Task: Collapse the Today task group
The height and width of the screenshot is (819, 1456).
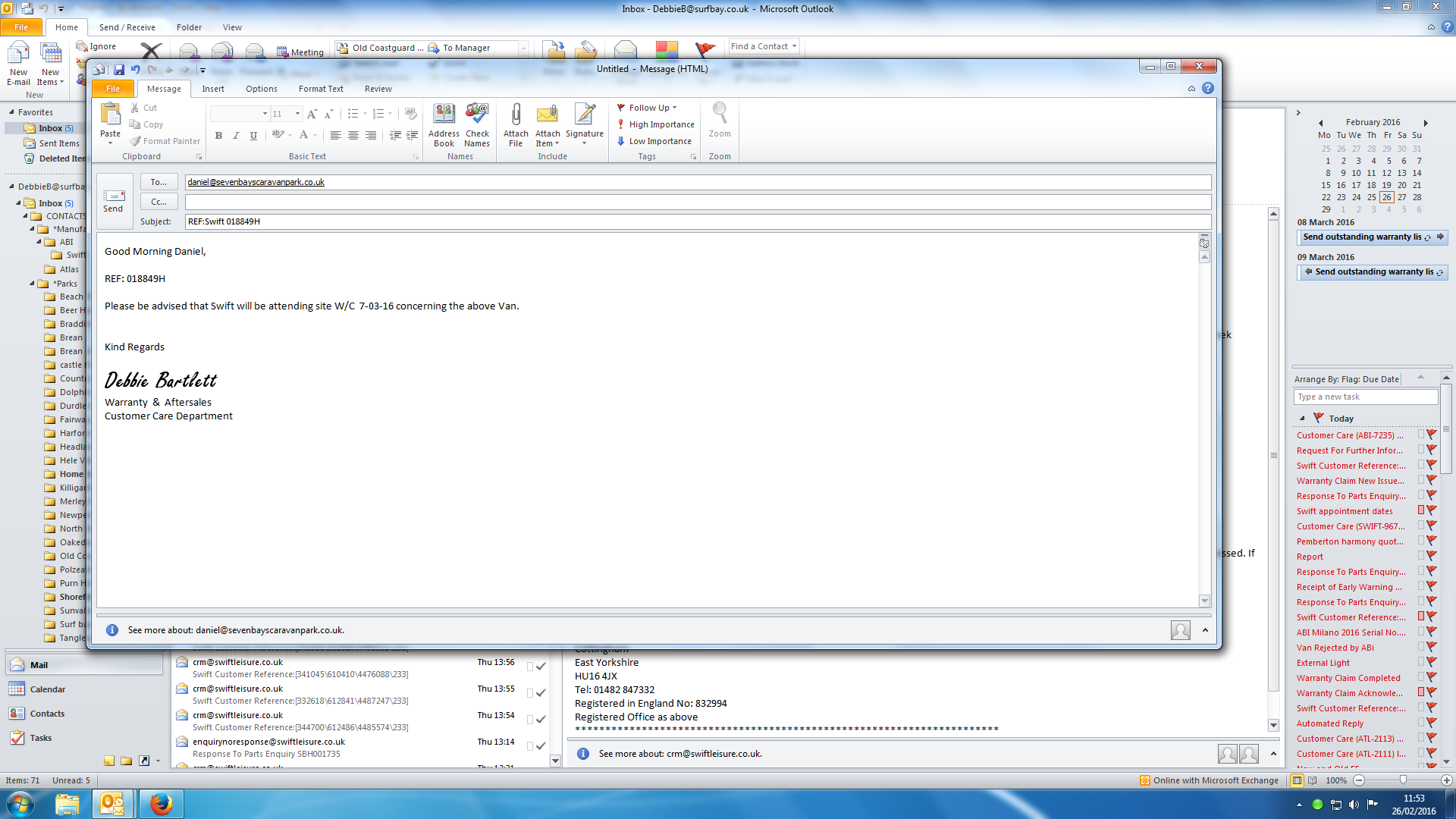Action: click(x=1302, y=419)
